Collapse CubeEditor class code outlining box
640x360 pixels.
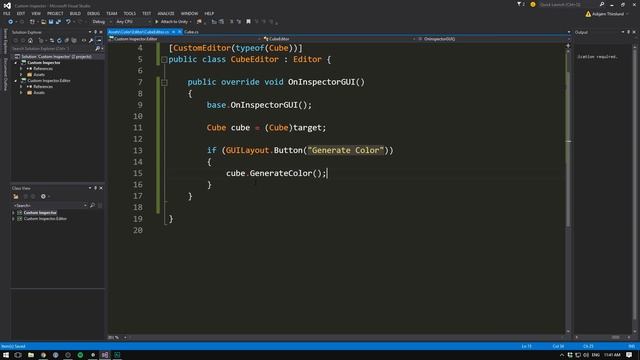point(164,60)
